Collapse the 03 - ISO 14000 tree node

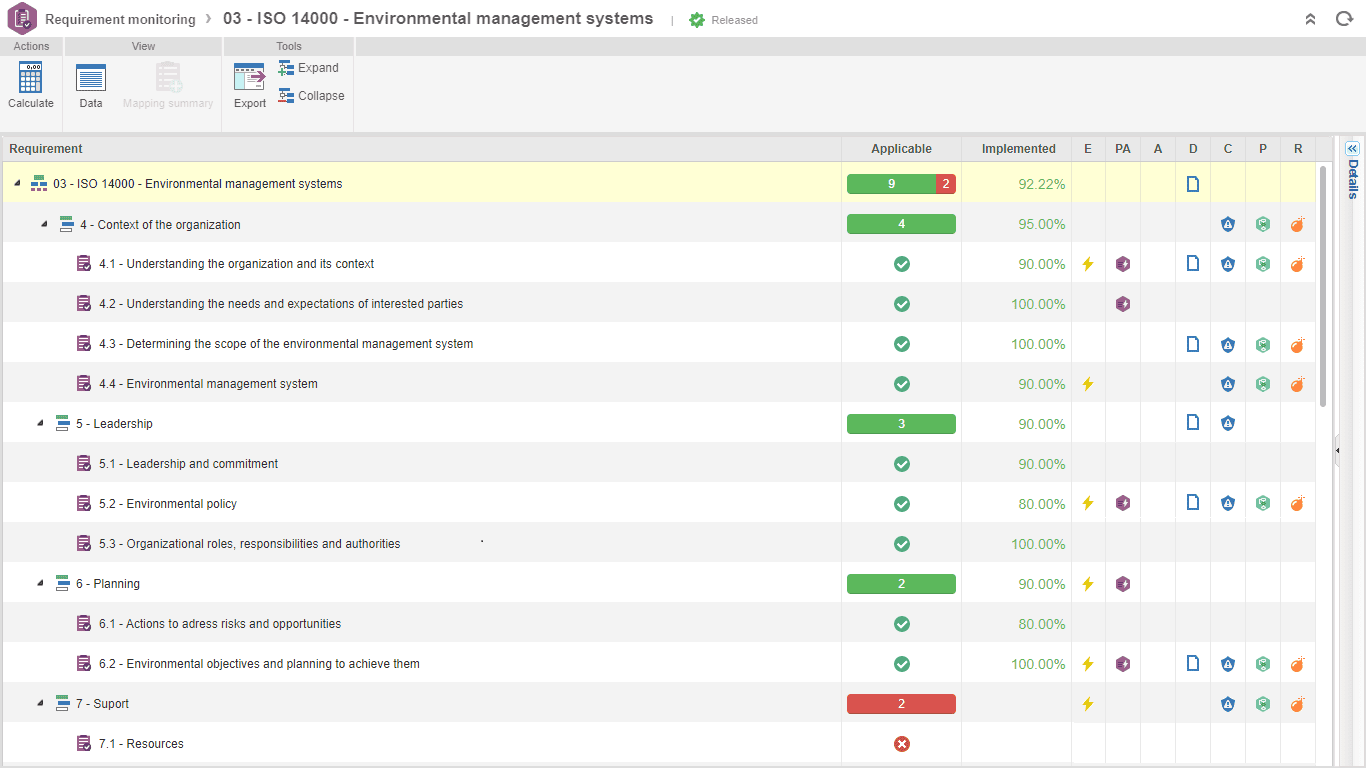pos(17,184)
